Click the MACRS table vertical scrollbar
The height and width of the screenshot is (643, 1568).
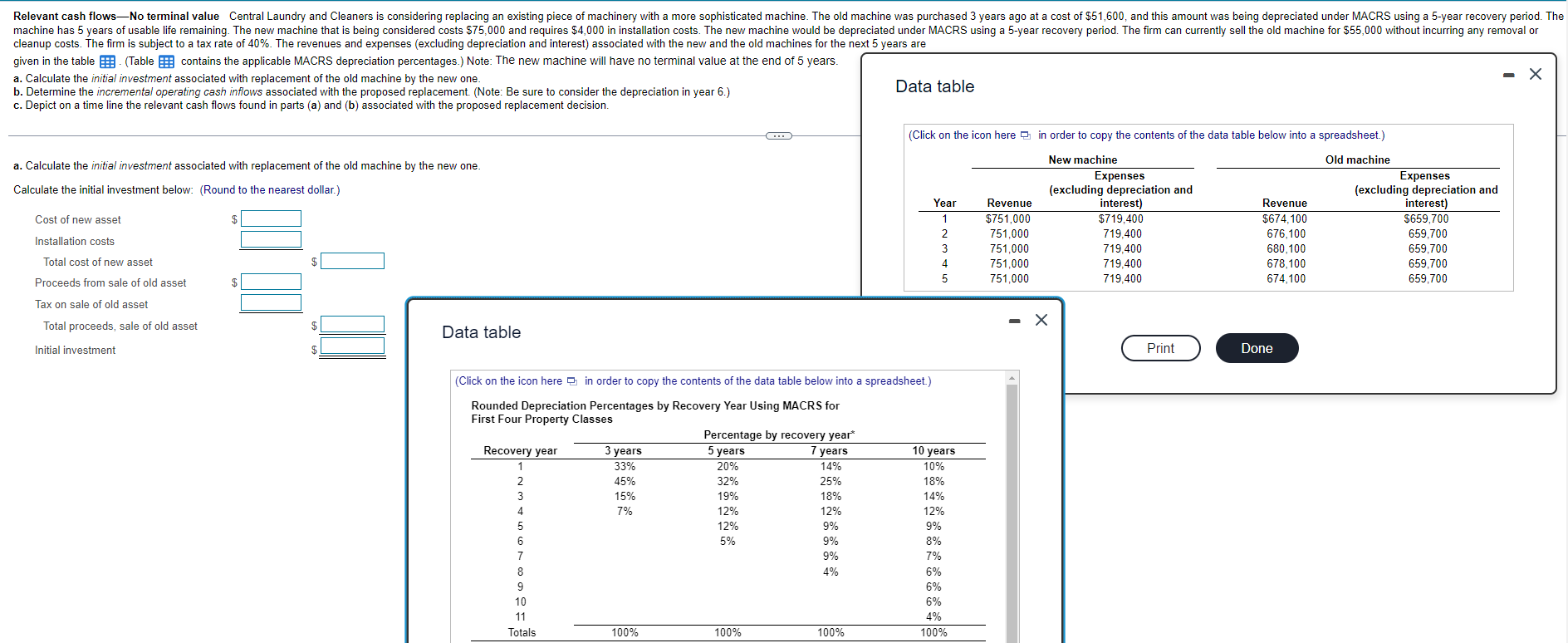click(x=1012, y=511)
